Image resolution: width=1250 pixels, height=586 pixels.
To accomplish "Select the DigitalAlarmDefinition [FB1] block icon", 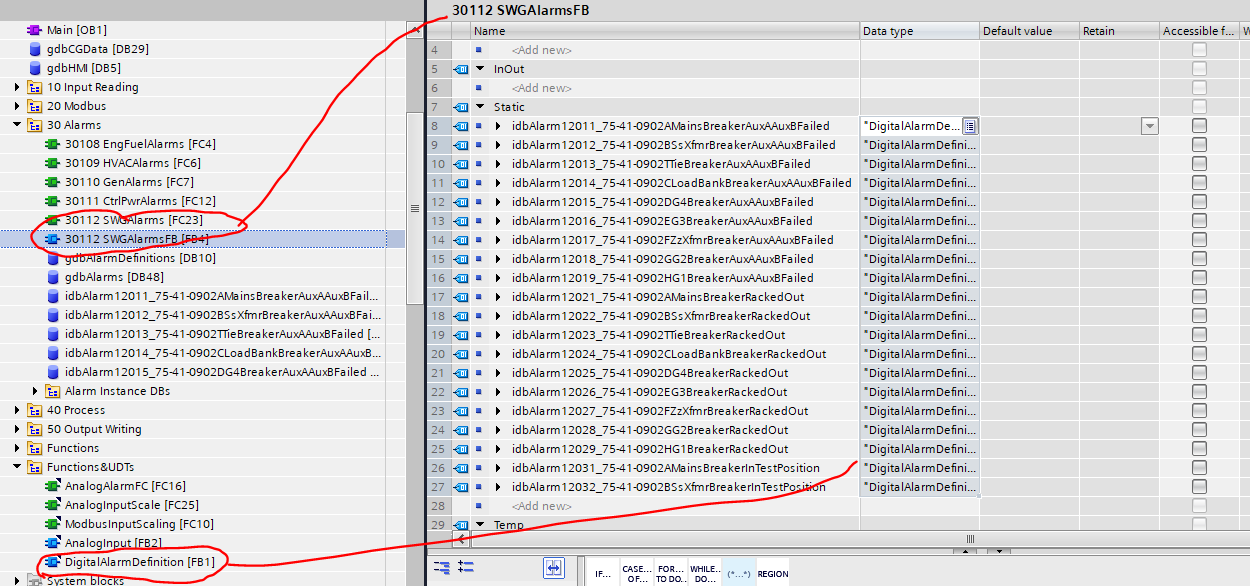I will point(53,562).
